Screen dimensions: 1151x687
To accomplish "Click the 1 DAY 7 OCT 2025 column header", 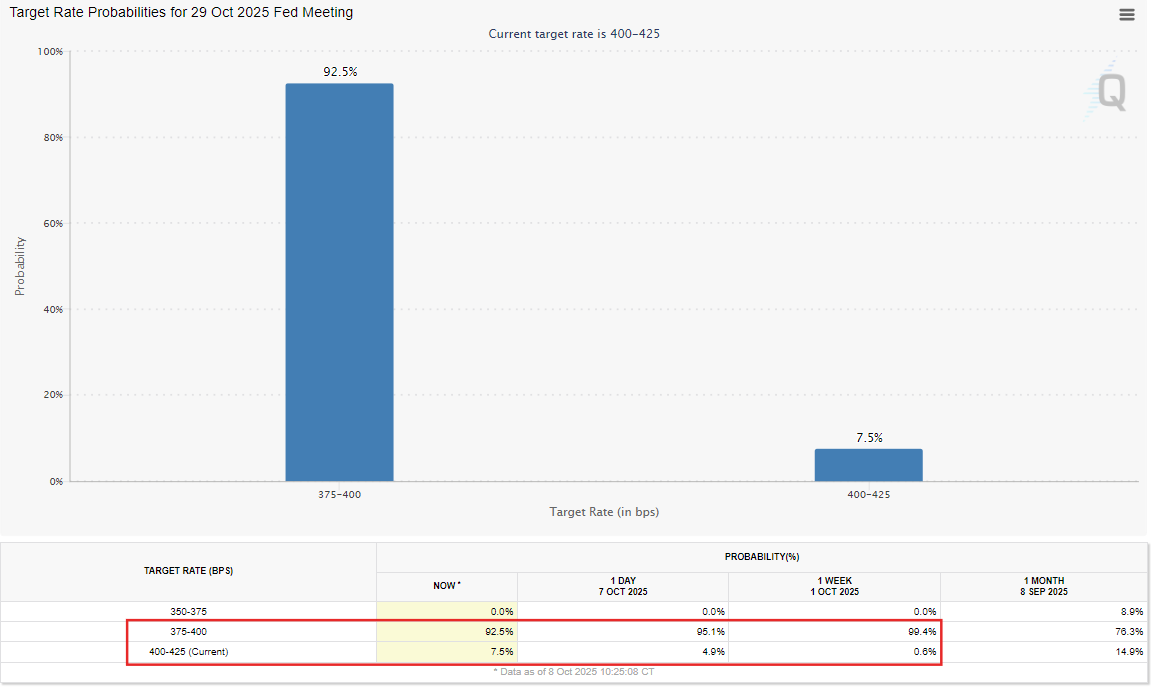I will [622, 586].
